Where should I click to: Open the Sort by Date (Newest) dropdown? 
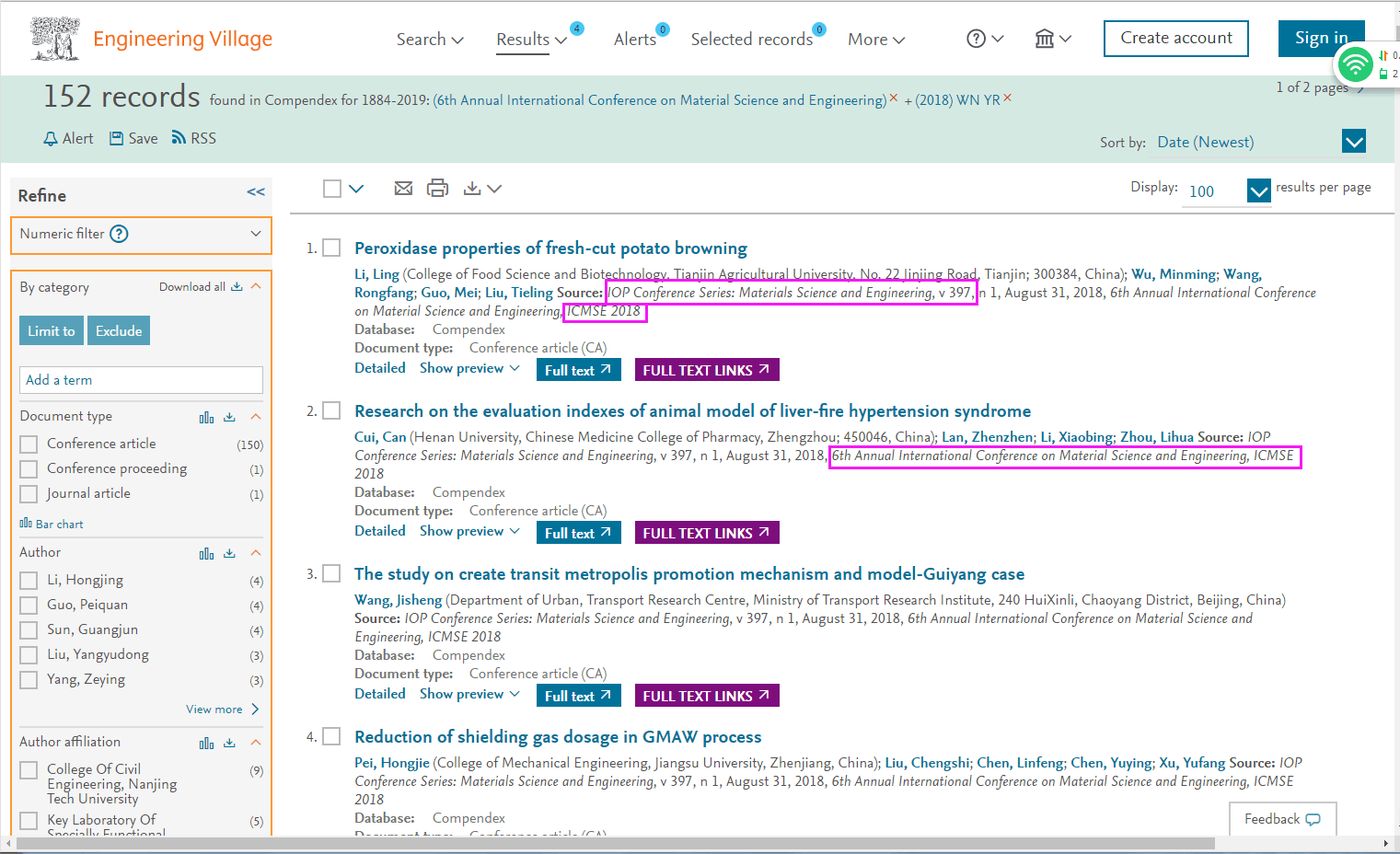click(1353, 142)
